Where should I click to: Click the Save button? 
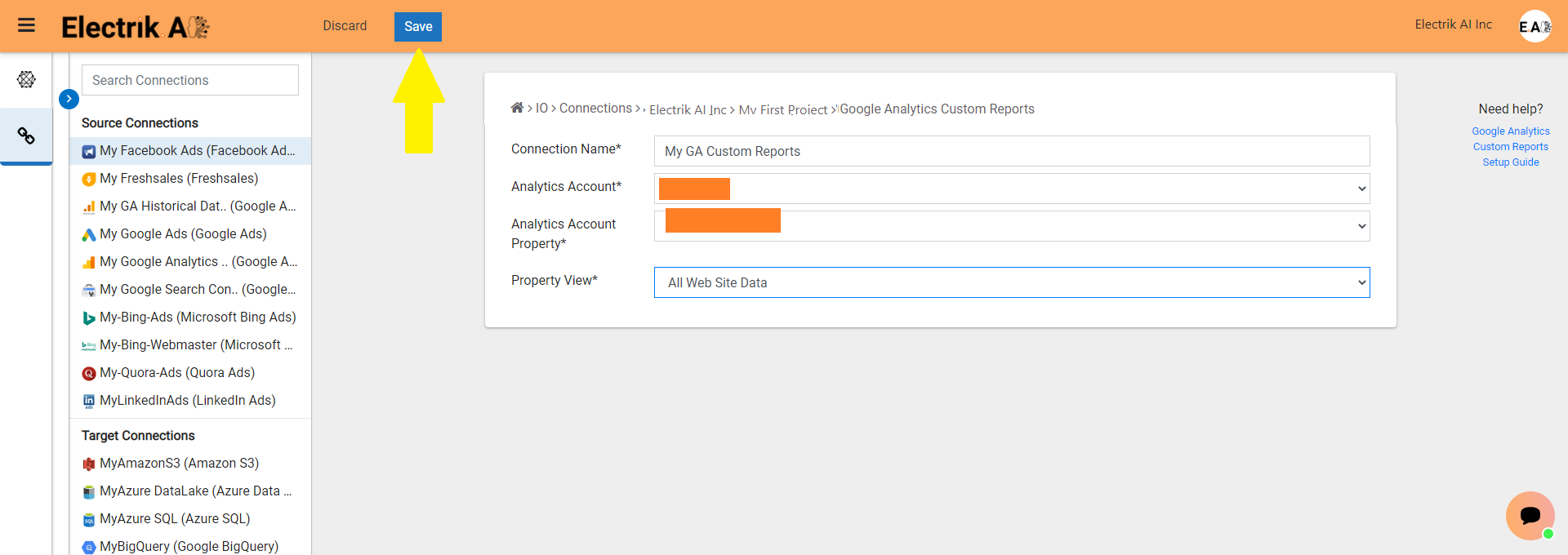pos(418,27)
